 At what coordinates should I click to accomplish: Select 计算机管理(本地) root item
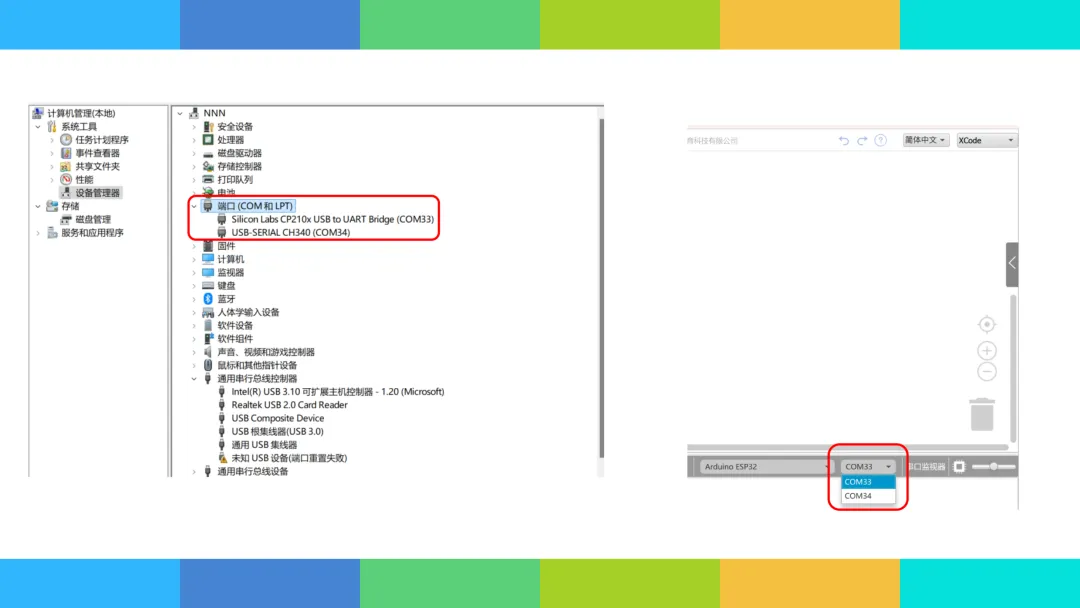(x=81, y=113)
